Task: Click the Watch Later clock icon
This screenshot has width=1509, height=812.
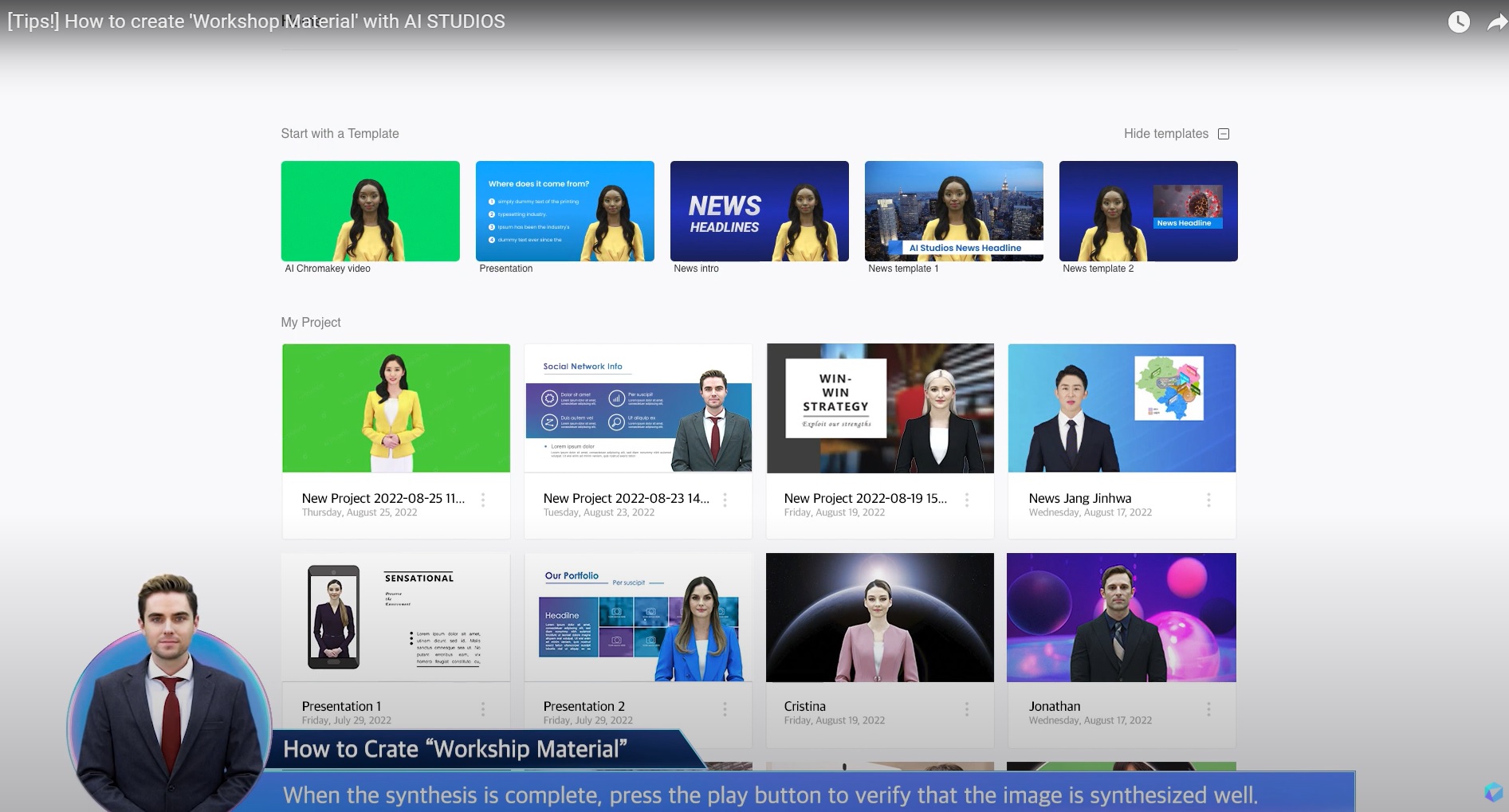Action: tap(1459, 22)
